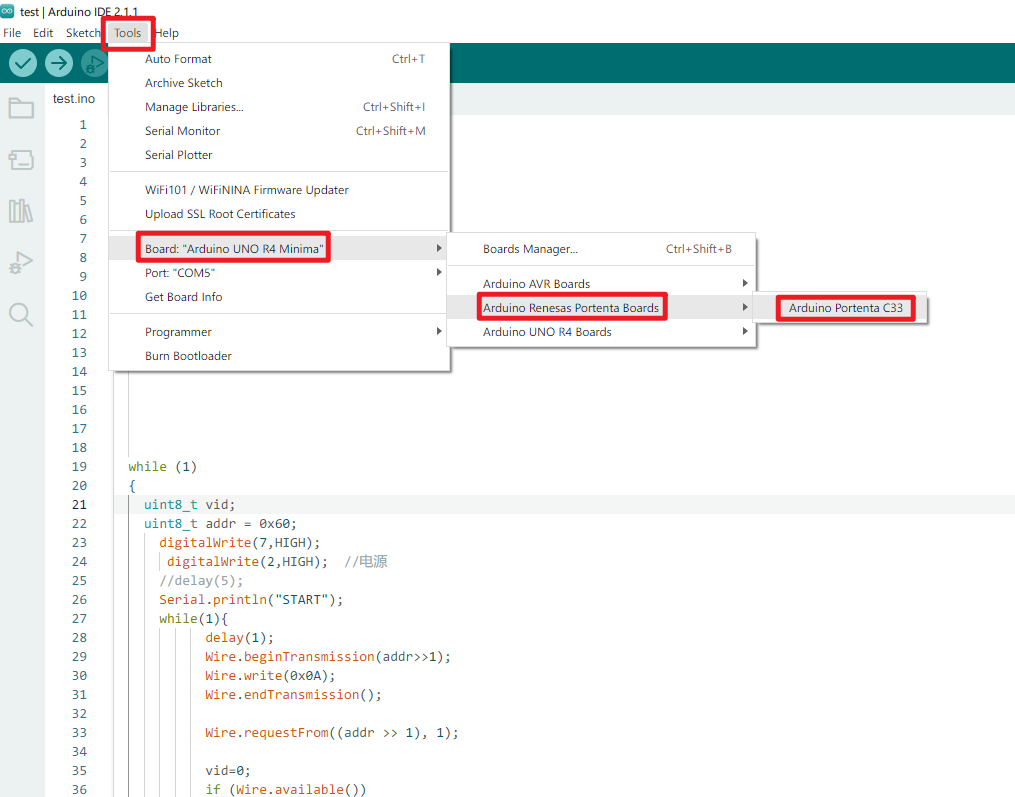This screenshot has width=1015, height=797.
Task: Open the Search magnifier sidebar icon
Action: click(x=21, y=315)
